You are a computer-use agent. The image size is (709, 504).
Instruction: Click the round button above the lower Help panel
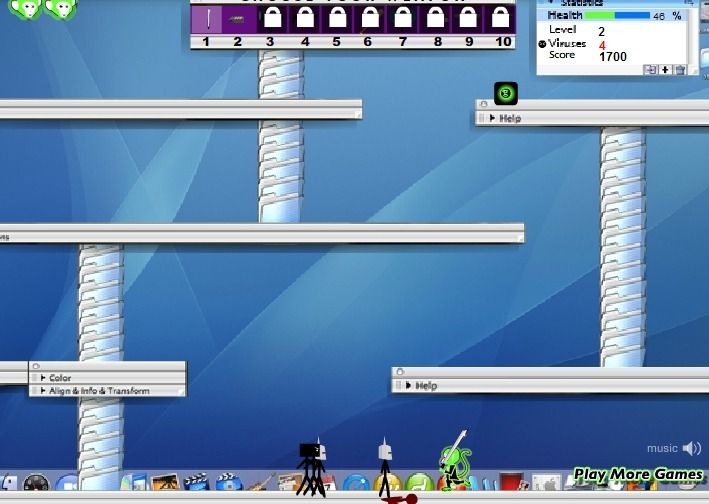[400, 372]
